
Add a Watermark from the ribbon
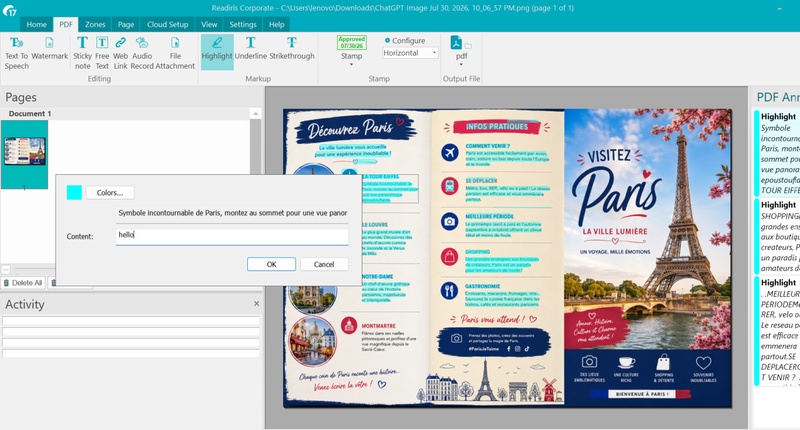(49, 48)
